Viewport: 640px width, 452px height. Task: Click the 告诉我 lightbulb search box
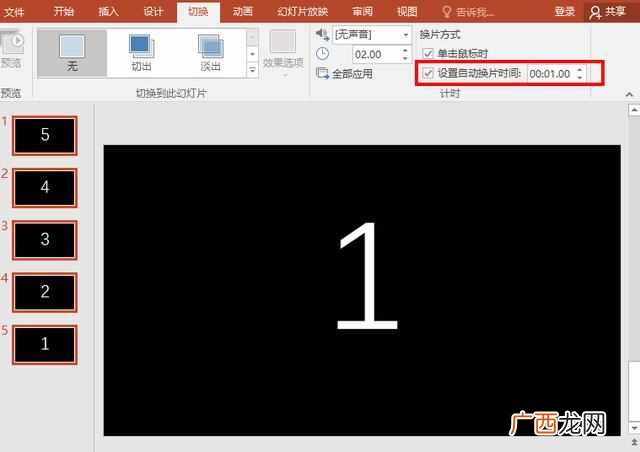point(468,12)
